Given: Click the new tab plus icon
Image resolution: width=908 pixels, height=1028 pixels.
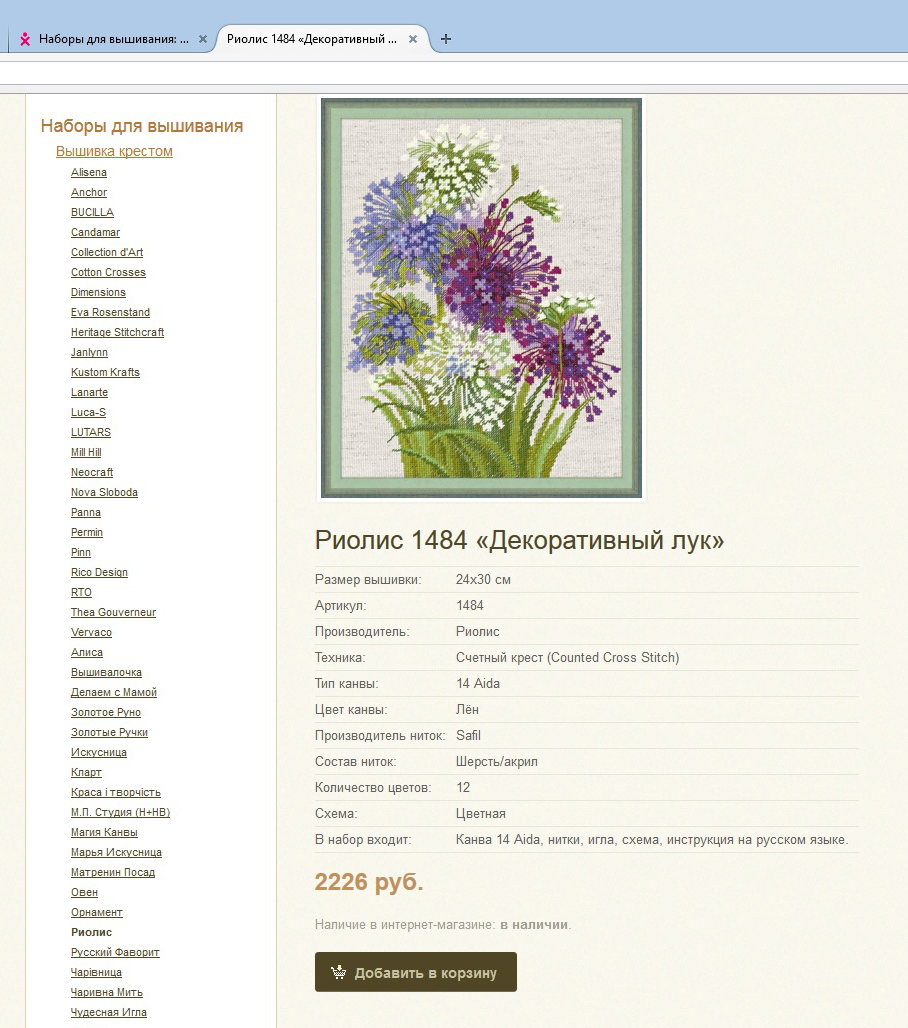Looking at the screenshot, I should click(x=446, y=39).
